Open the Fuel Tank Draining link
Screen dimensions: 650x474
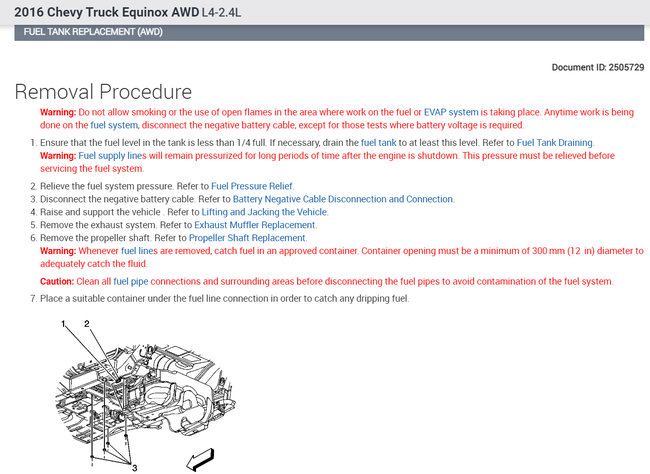click(555, 143)
